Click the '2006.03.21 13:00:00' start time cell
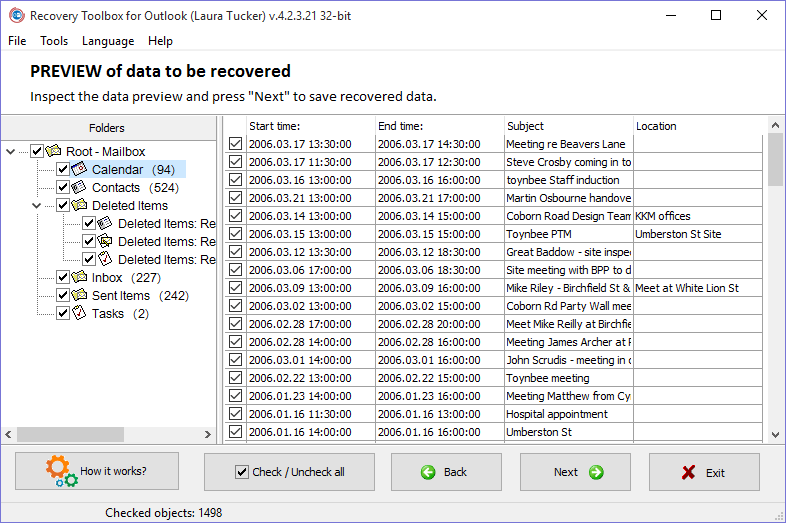Screen dimensions: 786x523 (x=311, y=198)
